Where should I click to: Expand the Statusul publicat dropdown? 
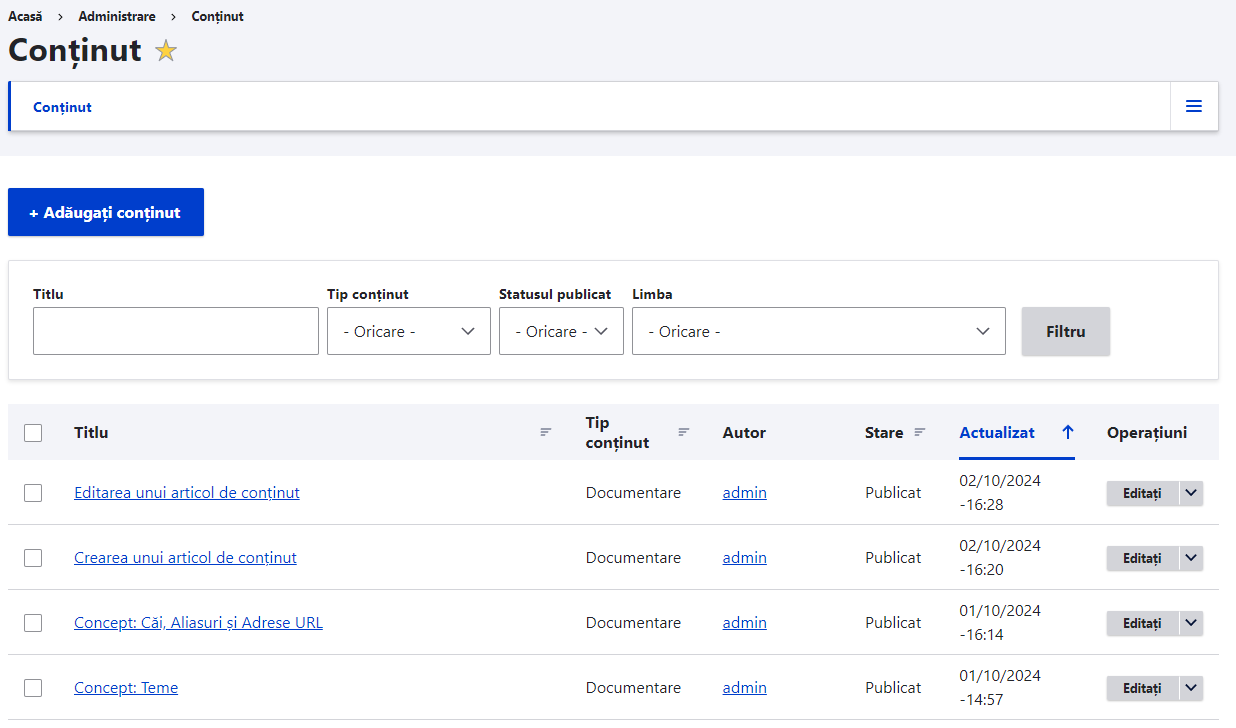pyautogui.click(x=561, y=331)
